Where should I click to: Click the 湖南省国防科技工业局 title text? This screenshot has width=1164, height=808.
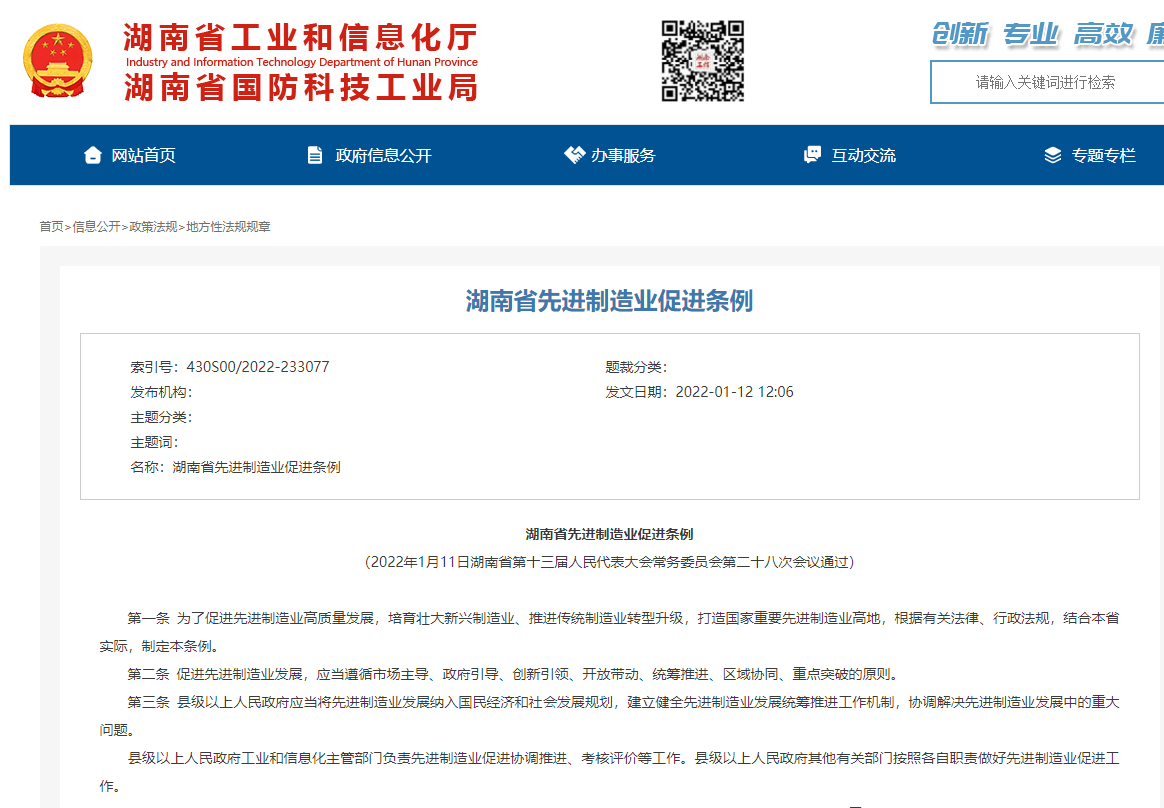(301, 87)
